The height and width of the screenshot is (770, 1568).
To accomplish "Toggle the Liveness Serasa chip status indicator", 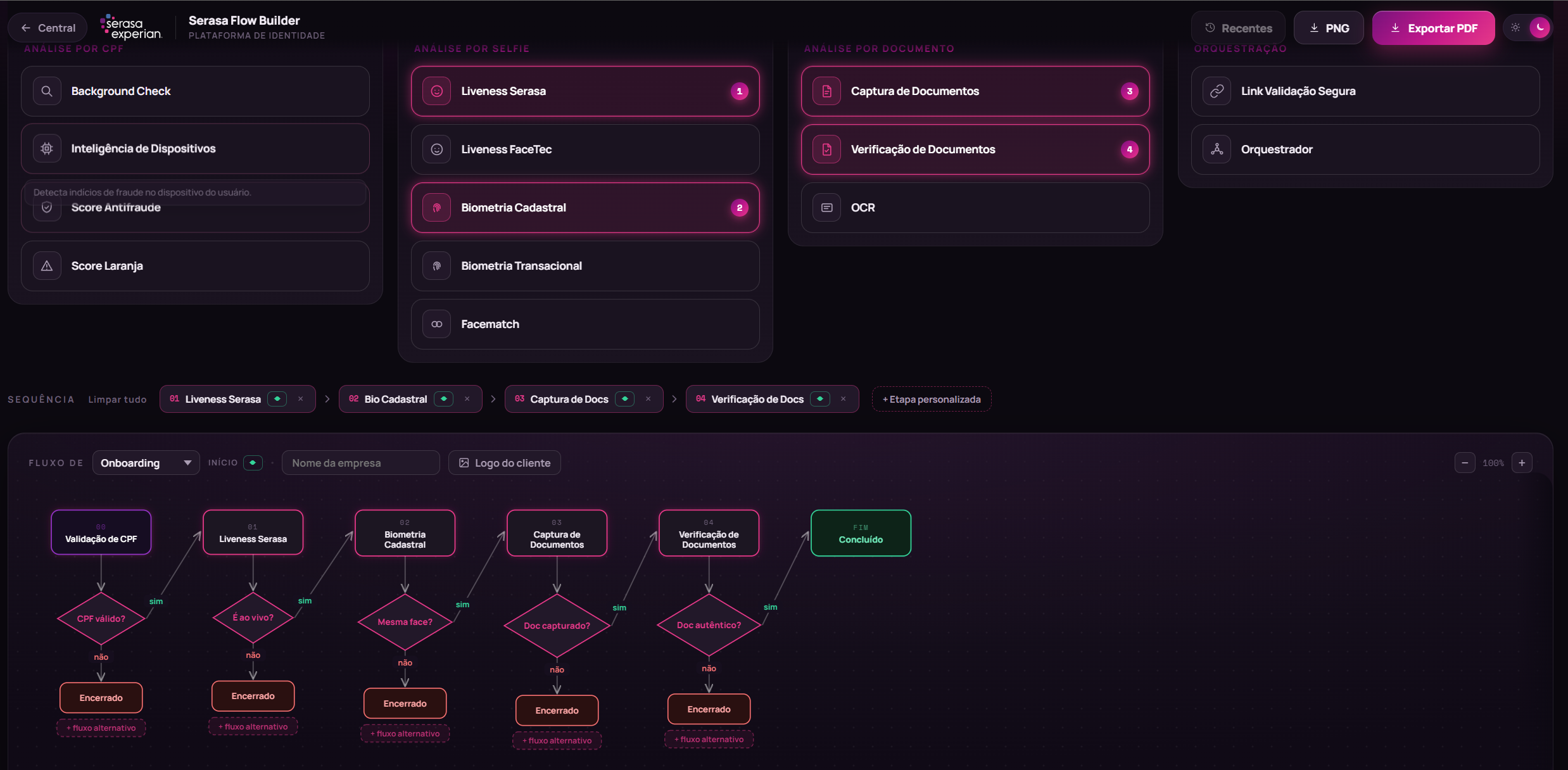I will [277, 399].
